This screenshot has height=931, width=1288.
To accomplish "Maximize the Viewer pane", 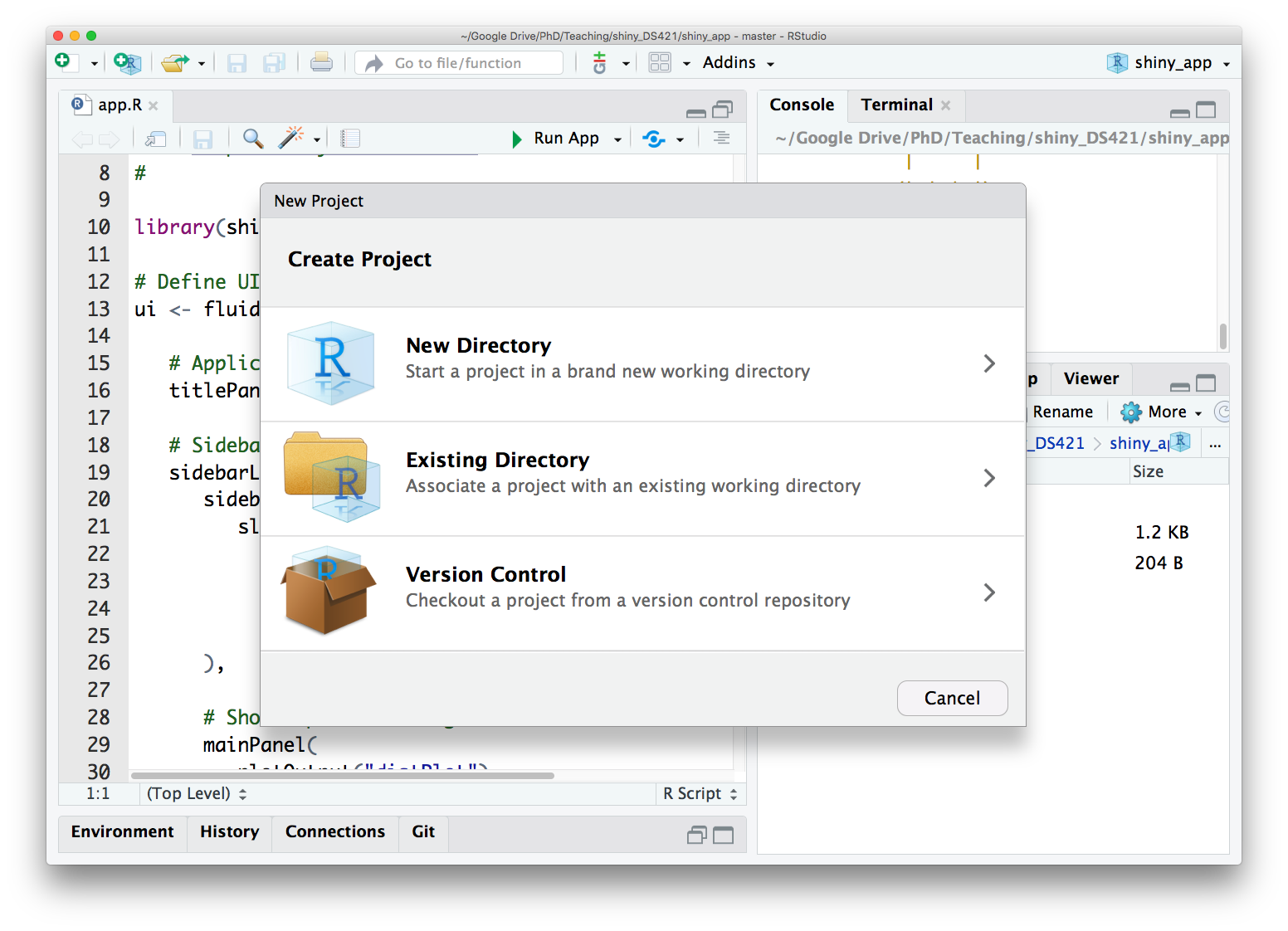I will [x=1206, y=383].
